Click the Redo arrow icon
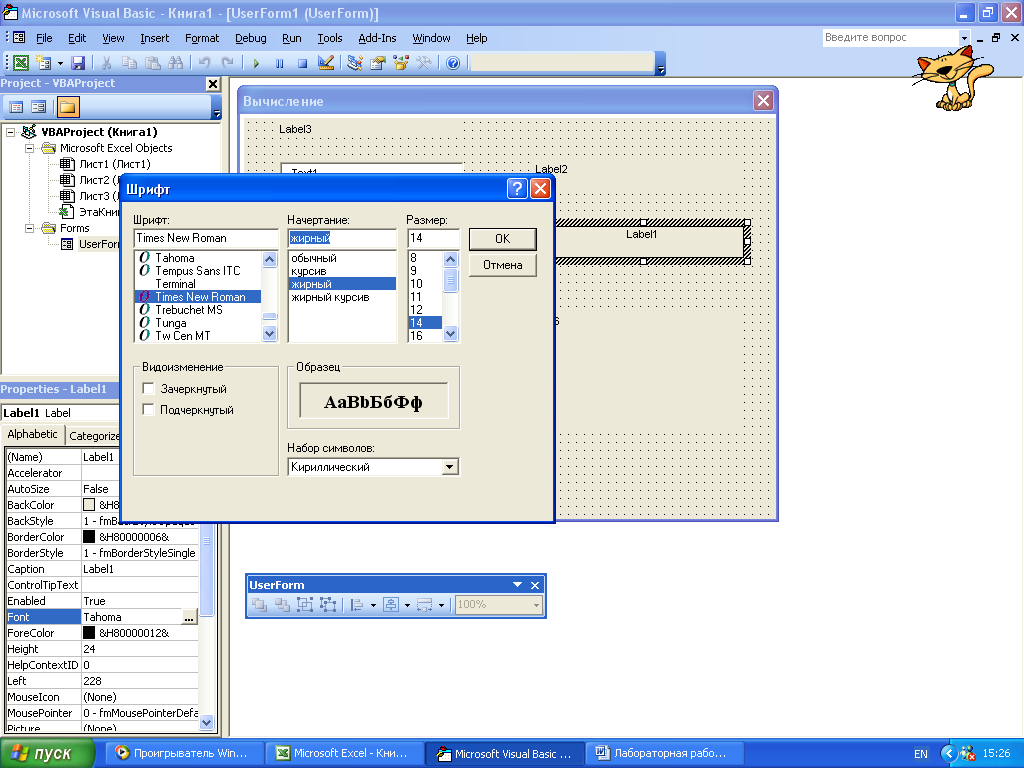This screenshot has height=768, width=1024. coord(227,63)
